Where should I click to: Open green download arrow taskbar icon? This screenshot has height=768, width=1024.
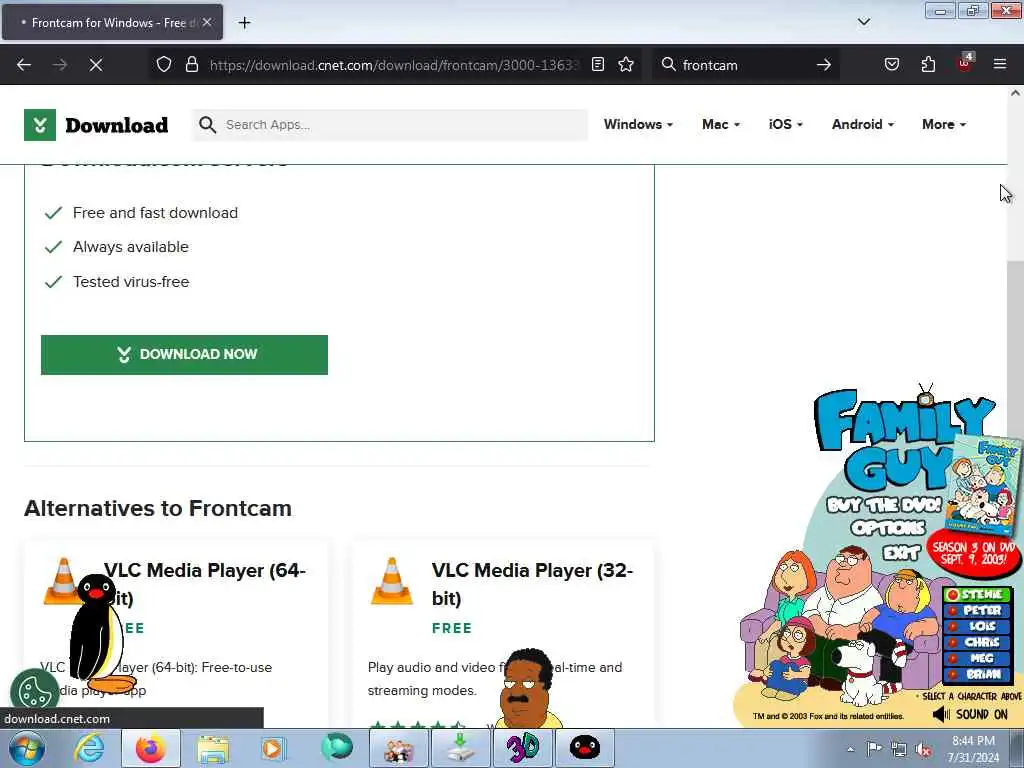(x=460, y=748)
